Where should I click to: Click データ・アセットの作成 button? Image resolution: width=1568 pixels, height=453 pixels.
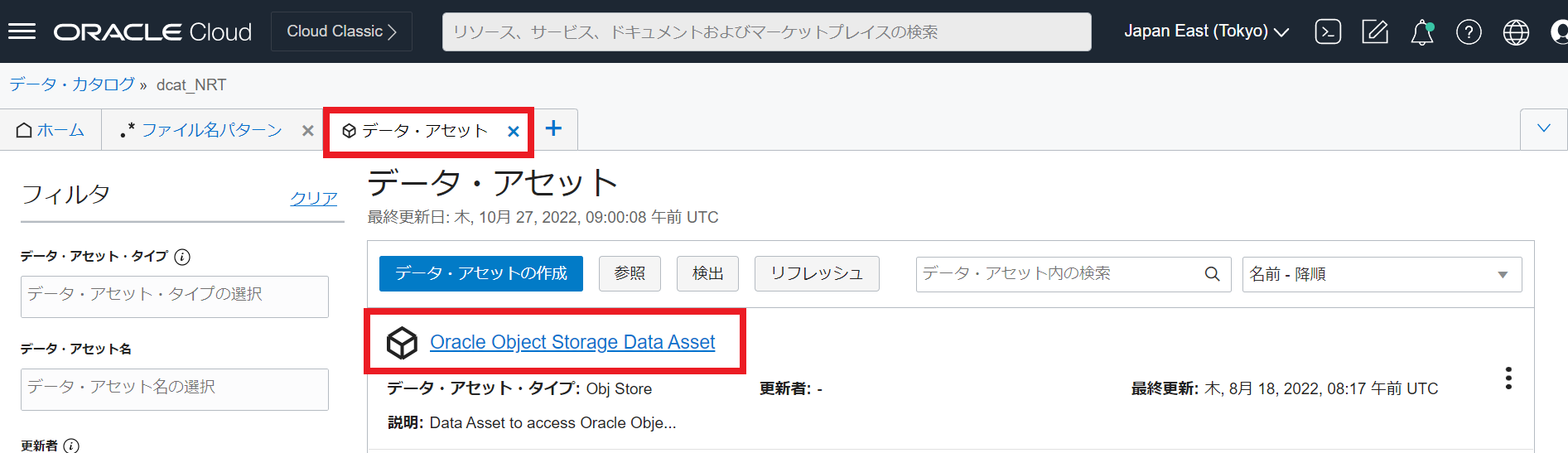[x=480, y=273]
